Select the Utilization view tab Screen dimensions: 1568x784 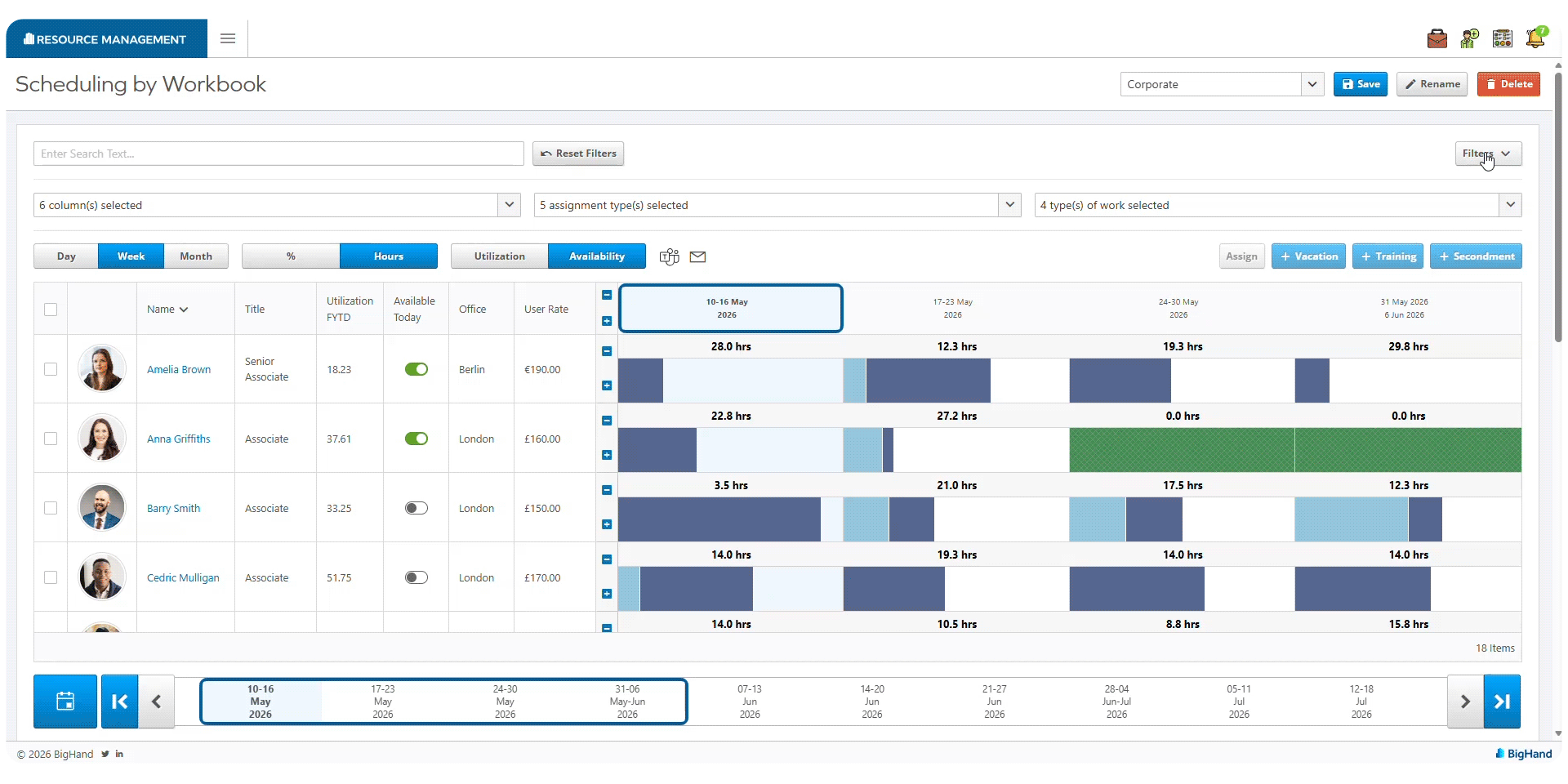coord(499,256)
